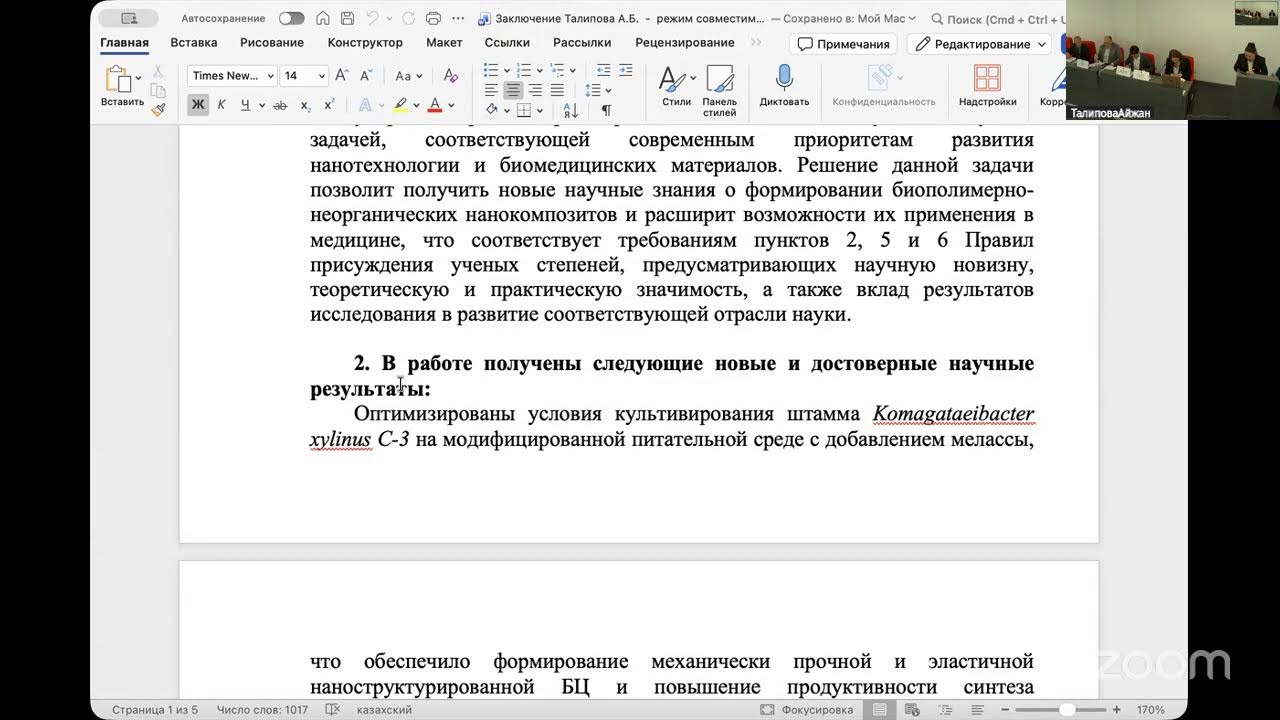The image size is (1280, 720).
Task: Increase paragraph indent
Action: [x=626, y=71]
